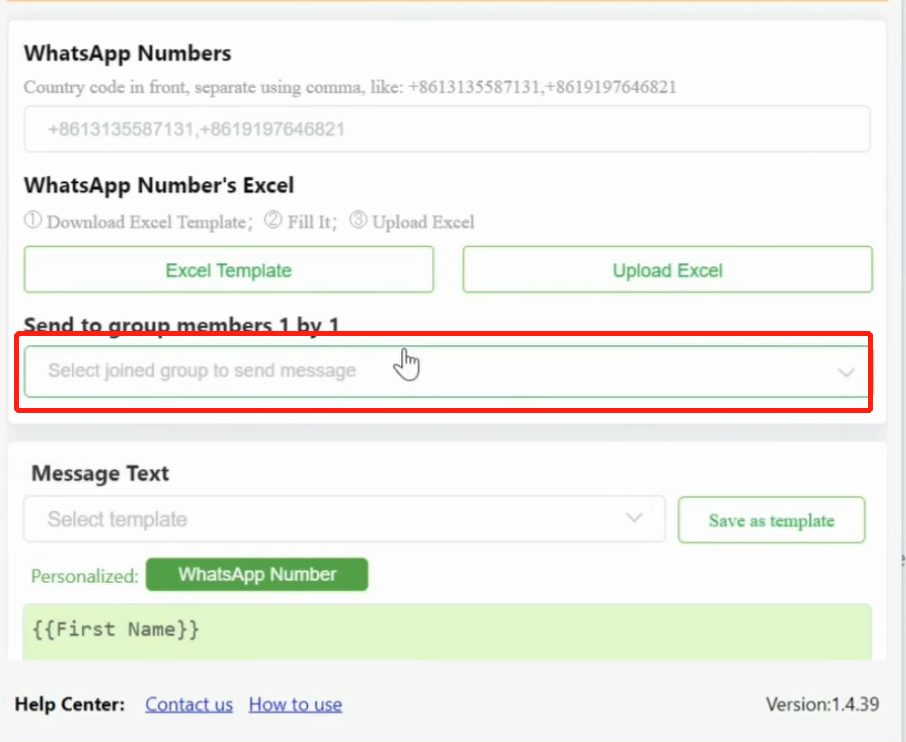Screen dimensions: 906x742
Task: Expand group dropdown with chevron arrow
Action: click(x=846, y=373)
